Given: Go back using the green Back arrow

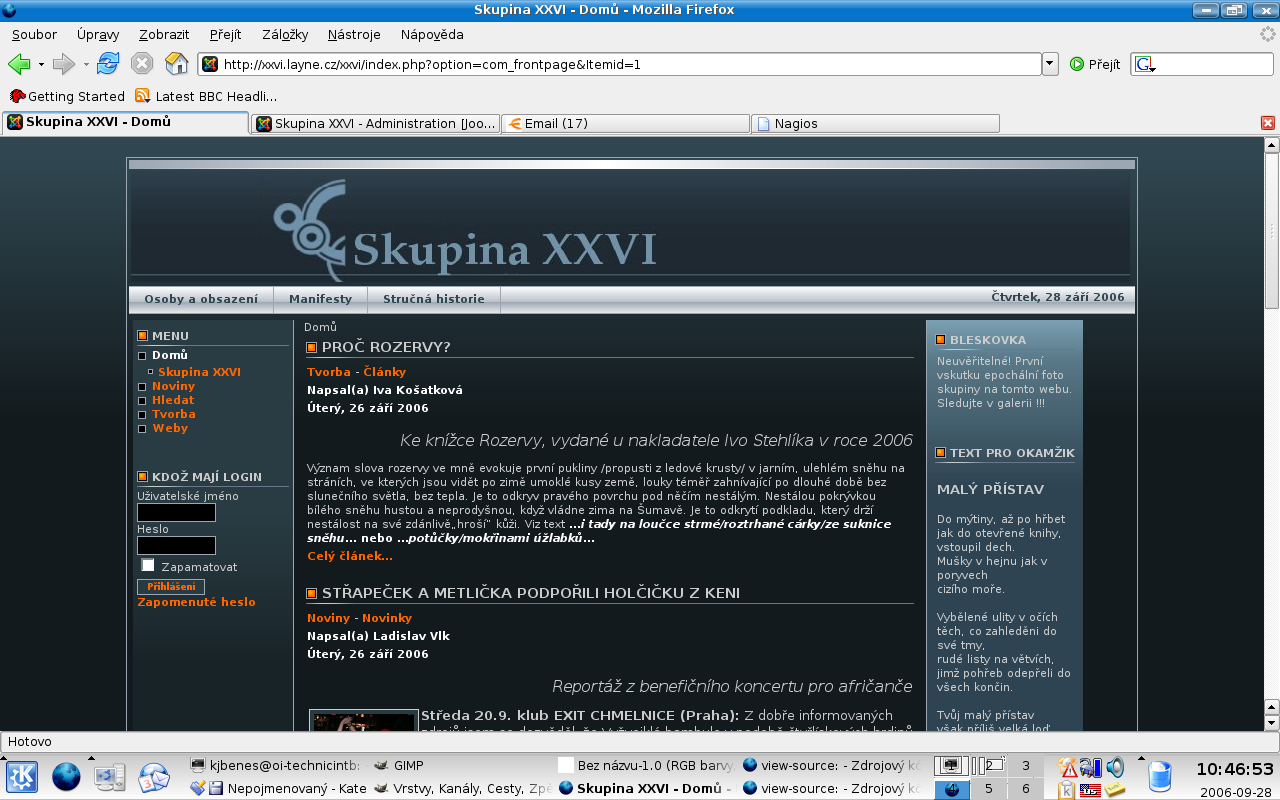Looking at the screenshot, I should click(19, 64).
